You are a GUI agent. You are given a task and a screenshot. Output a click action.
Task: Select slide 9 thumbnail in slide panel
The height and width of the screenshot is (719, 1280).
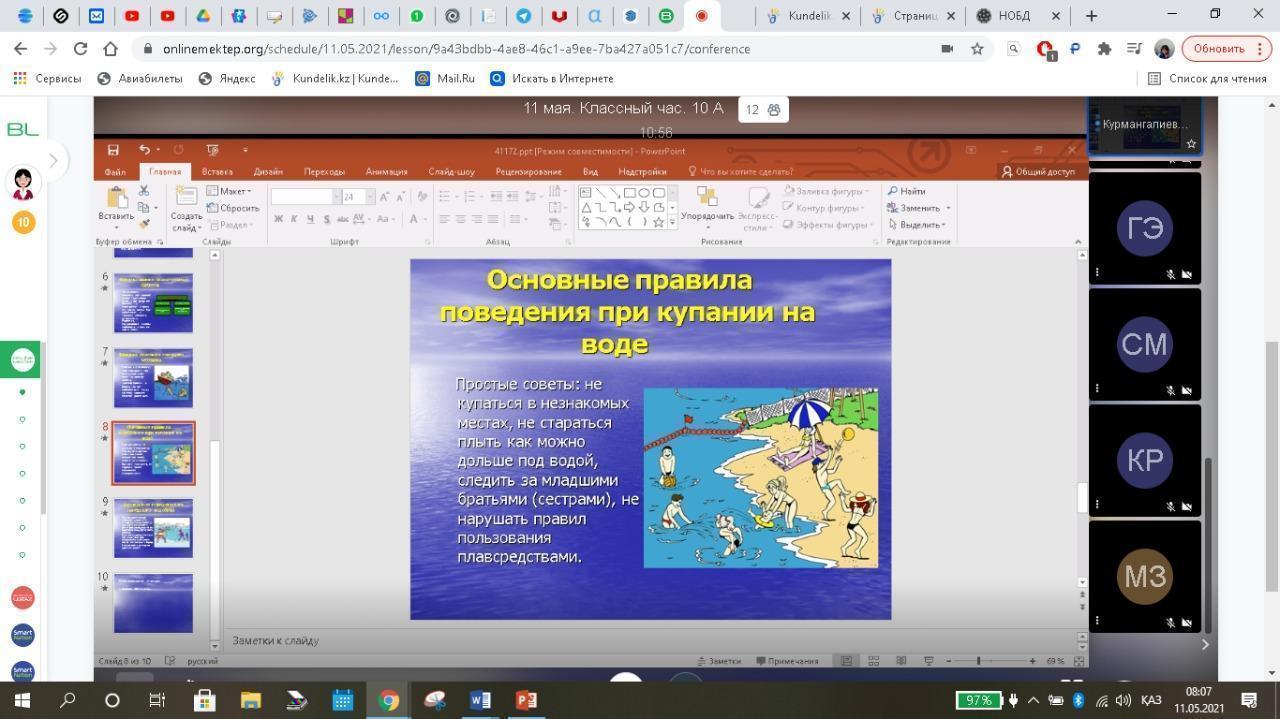click(153, 527)
